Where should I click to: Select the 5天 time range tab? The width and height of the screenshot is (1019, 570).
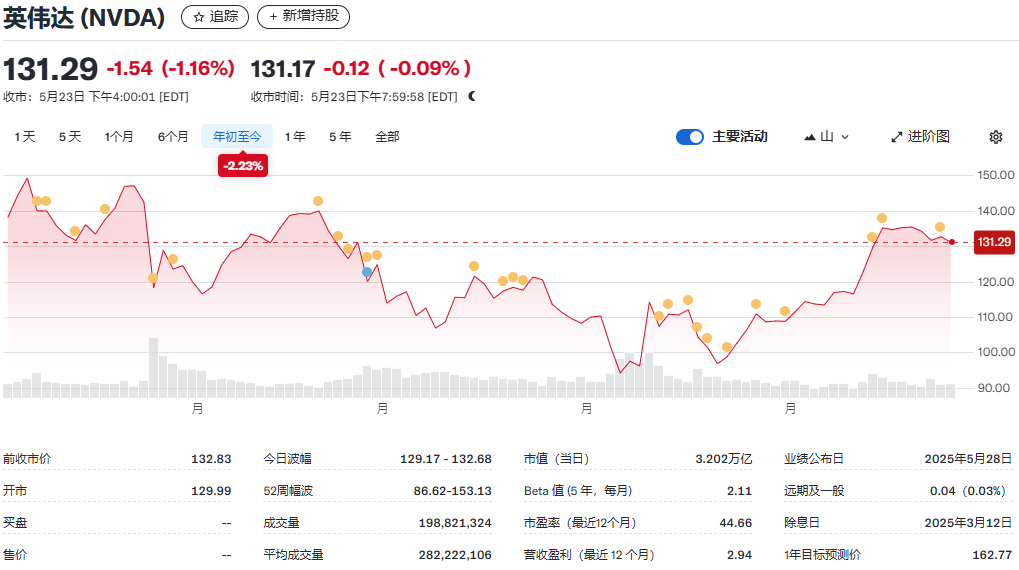pos(70,136)
